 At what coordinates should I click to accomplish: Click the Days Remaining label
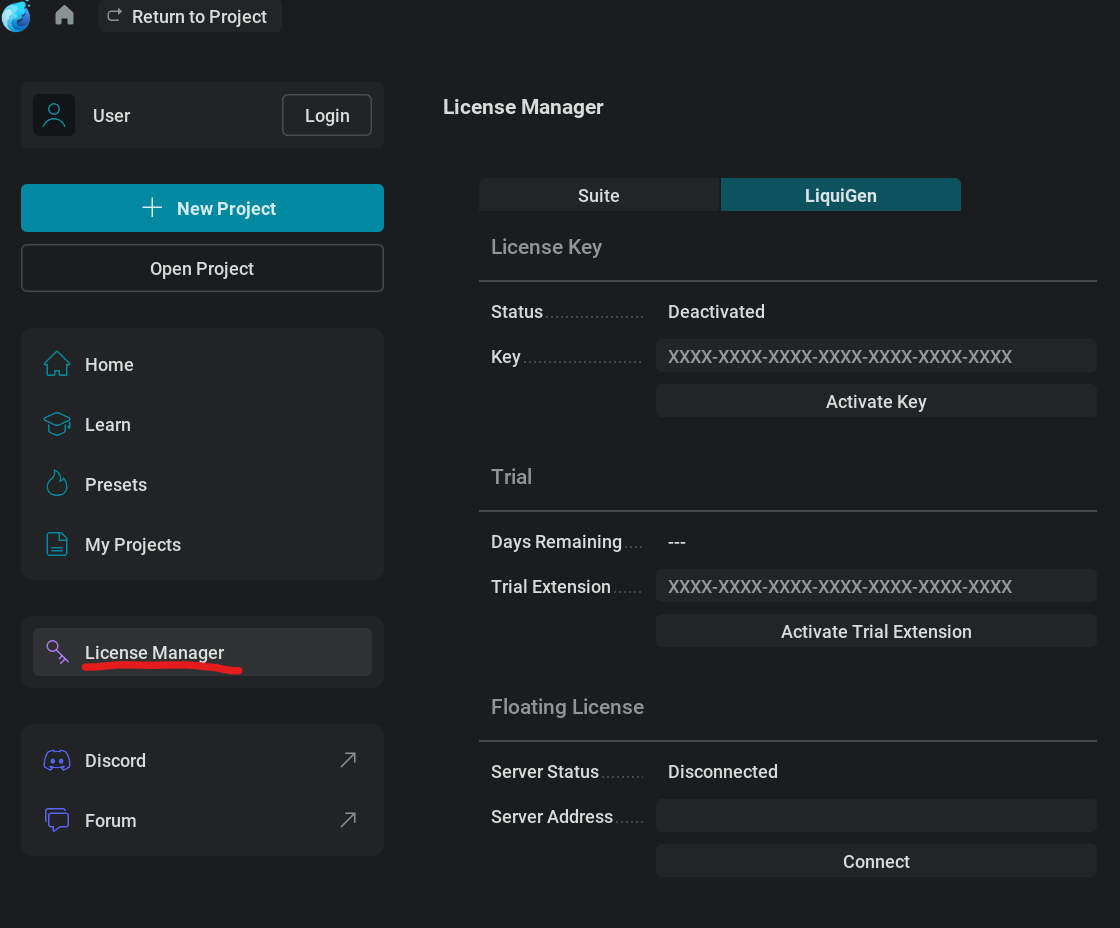pyautogui.click(x=556, y=542)
